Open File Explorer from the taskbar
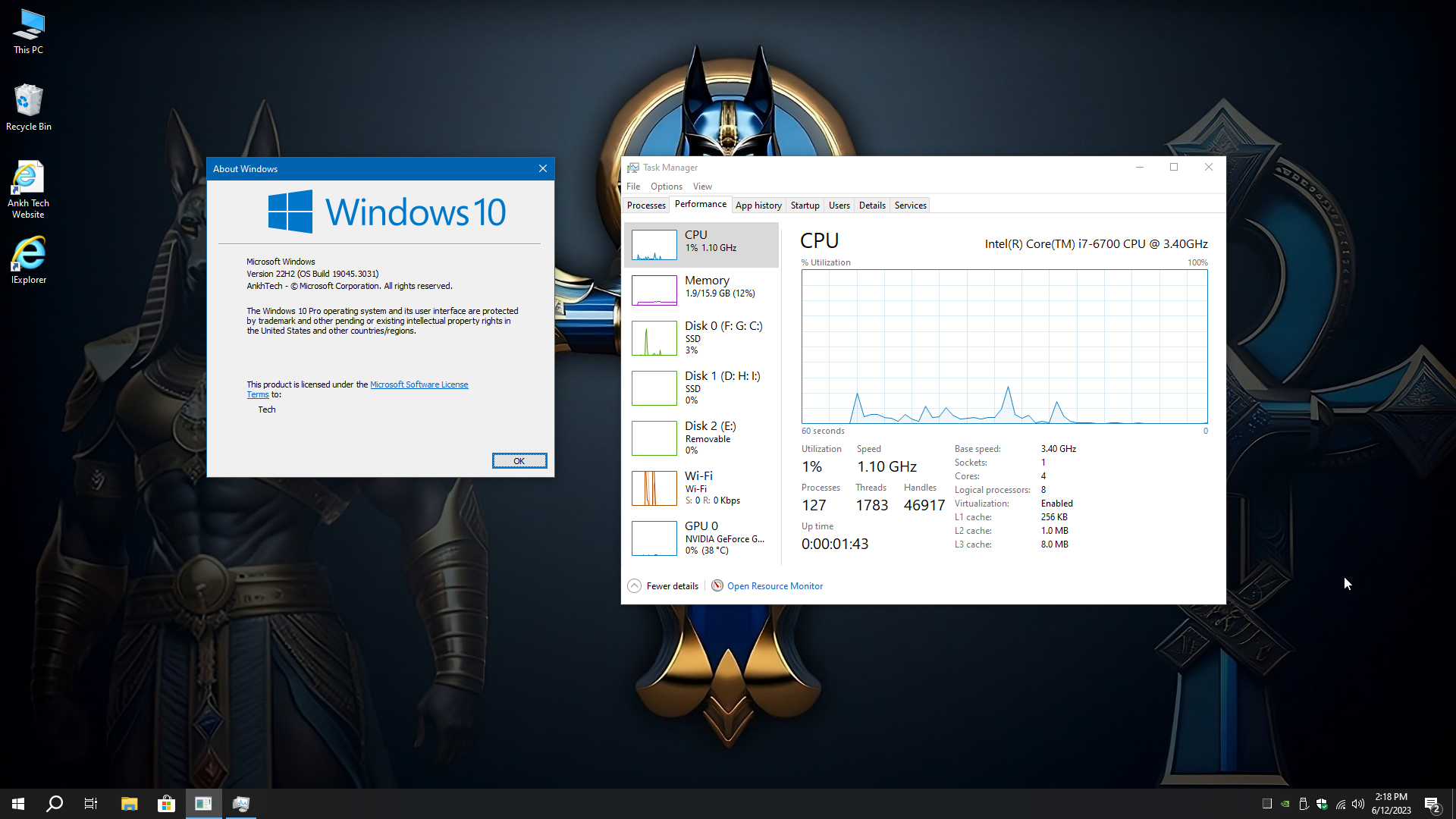Viewport: 1456px width, 819px height. coord(129,804)
